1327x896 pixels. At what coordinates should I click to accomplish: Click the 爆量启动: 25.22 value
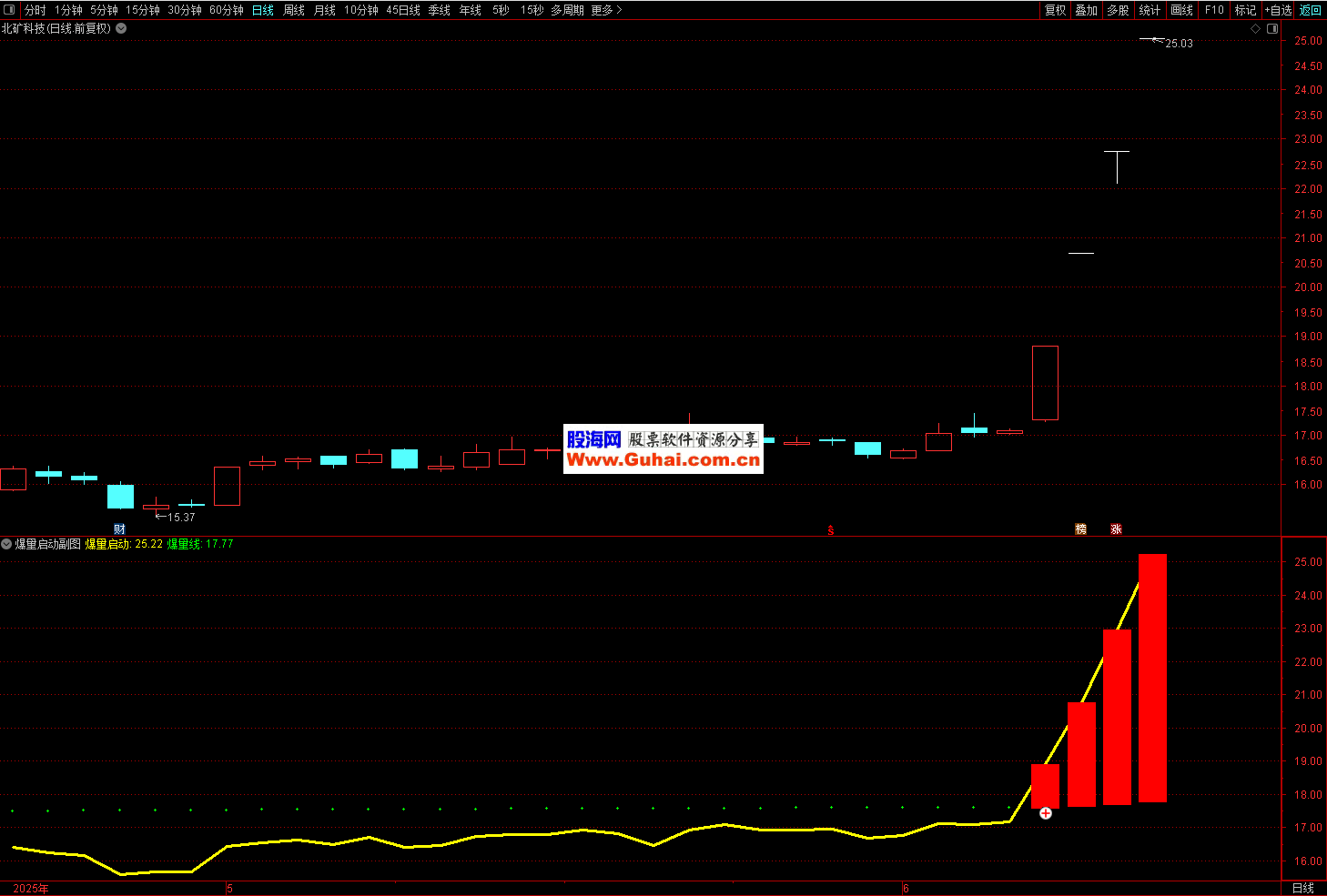click(124, 544)
